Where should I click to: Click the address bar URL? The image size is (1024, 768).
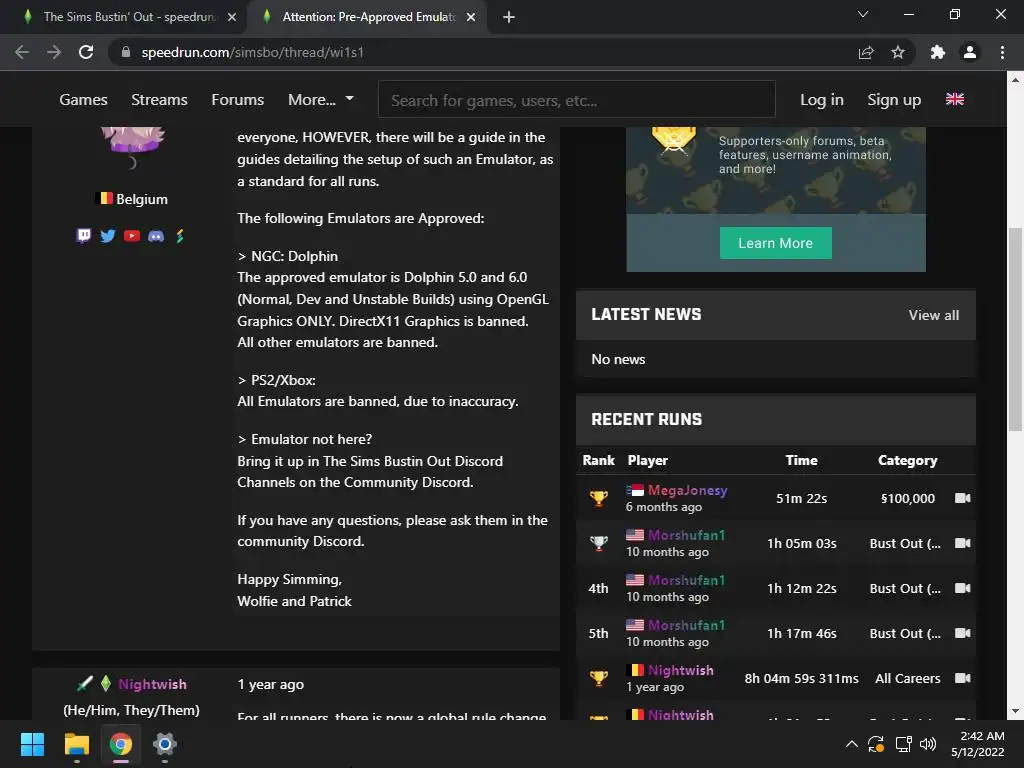[x=253, y=52]
